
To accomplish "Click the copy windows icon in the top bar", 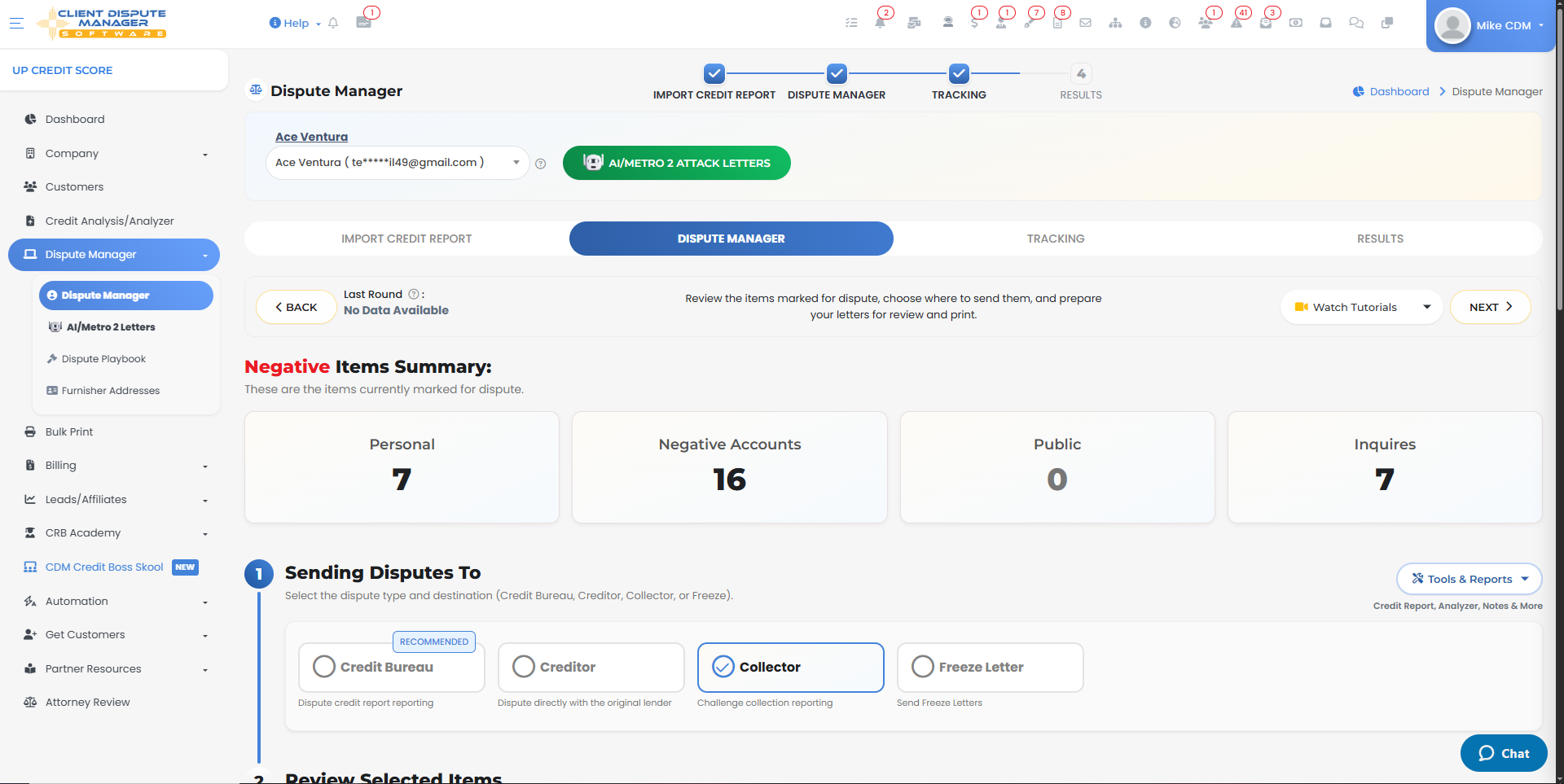I will coord(1387,23).
